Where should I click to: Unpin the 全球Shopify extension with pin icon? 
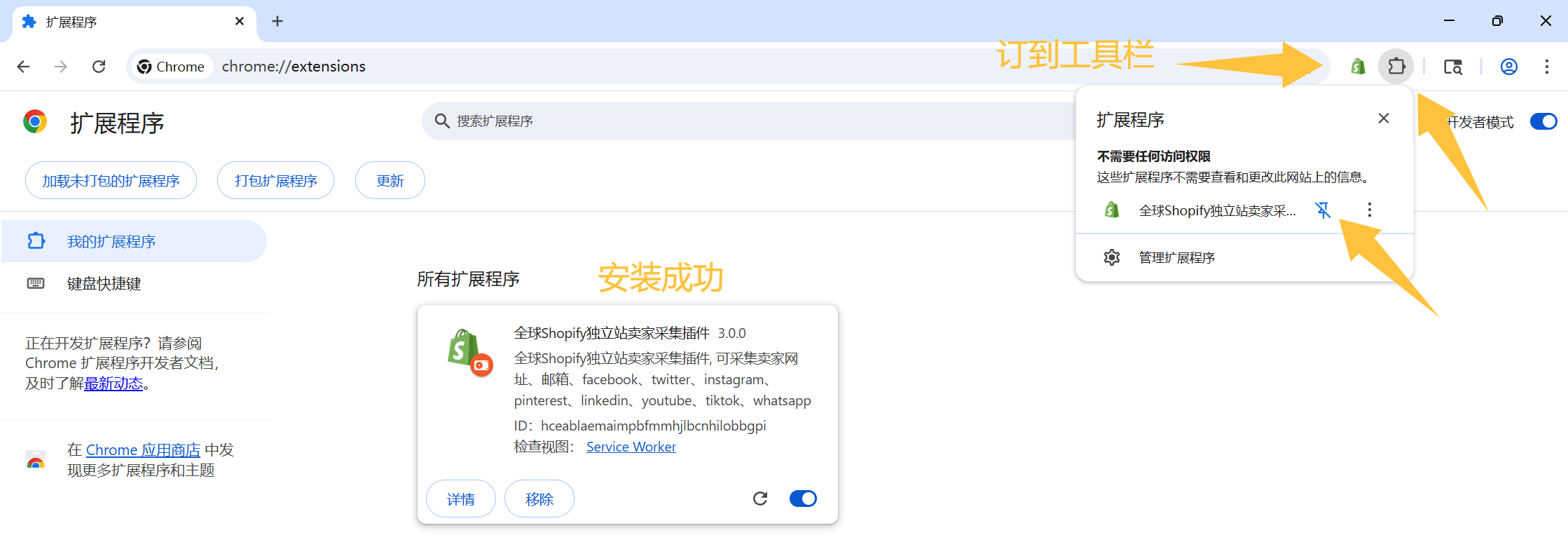1323,210
